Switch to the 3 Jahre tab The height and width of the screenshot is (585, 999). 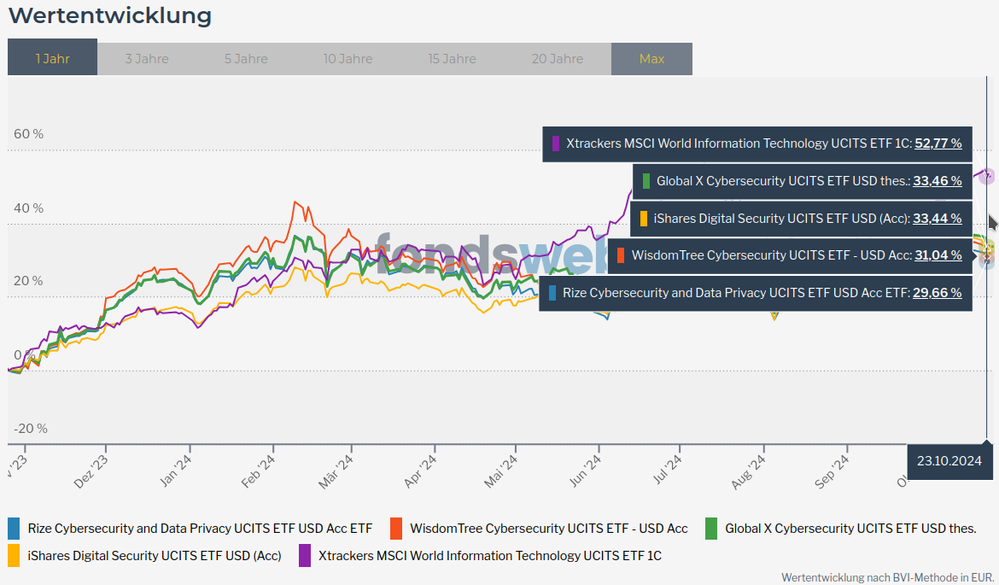[146, 58]
